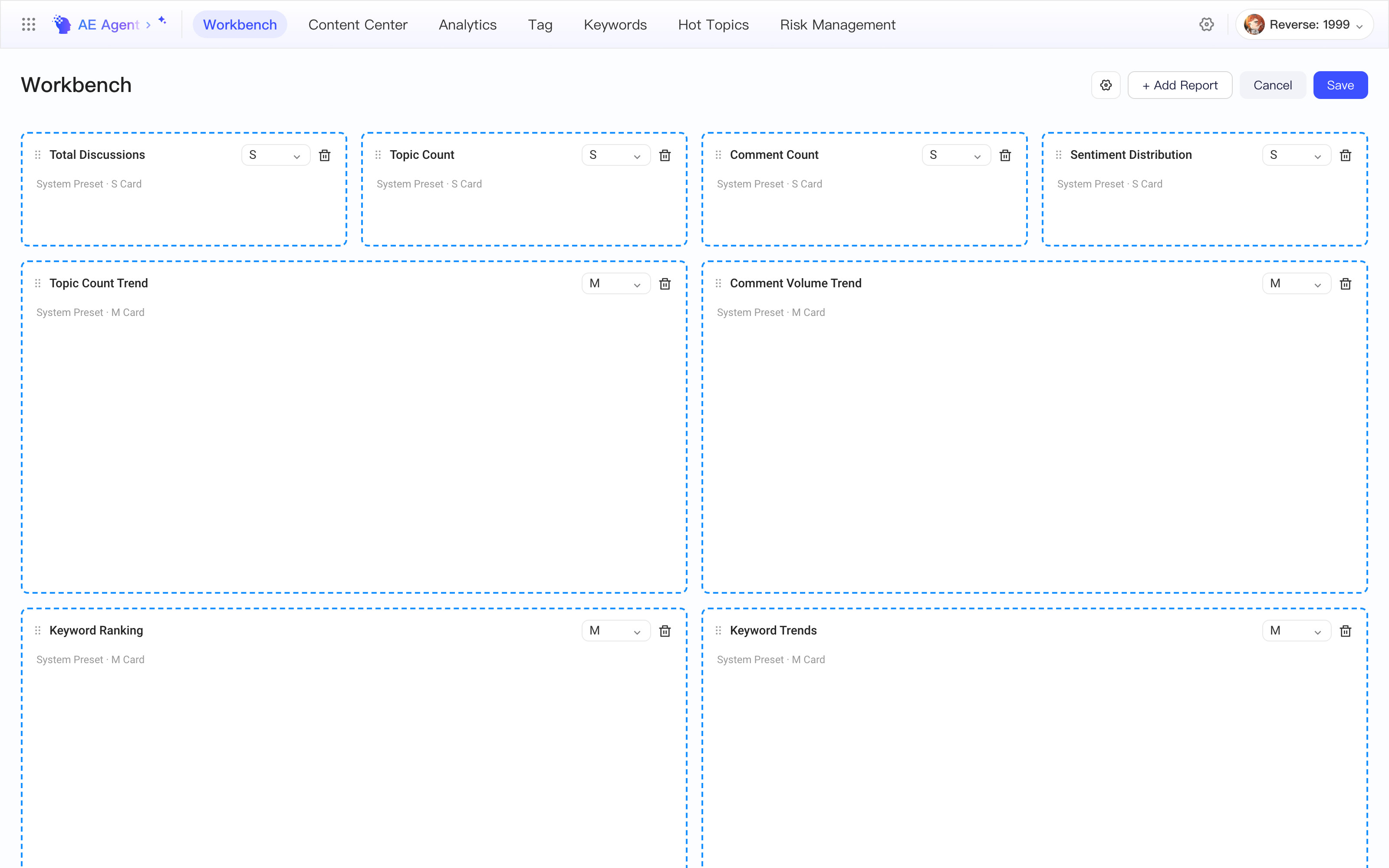1389x868 pixels.
Task: Click the AE Agent logo icon
Action: point(61,25)
